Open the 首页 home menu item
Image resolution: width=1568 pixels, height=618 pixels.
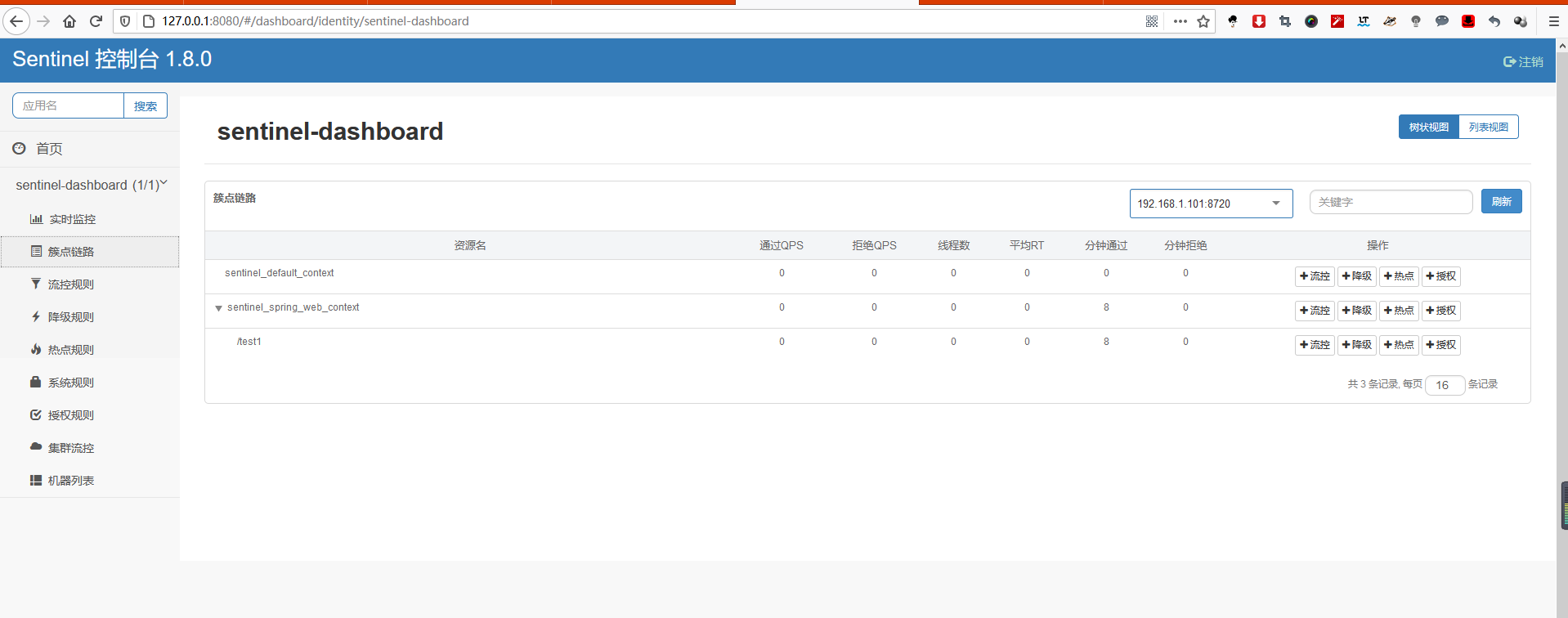point(49,149)
